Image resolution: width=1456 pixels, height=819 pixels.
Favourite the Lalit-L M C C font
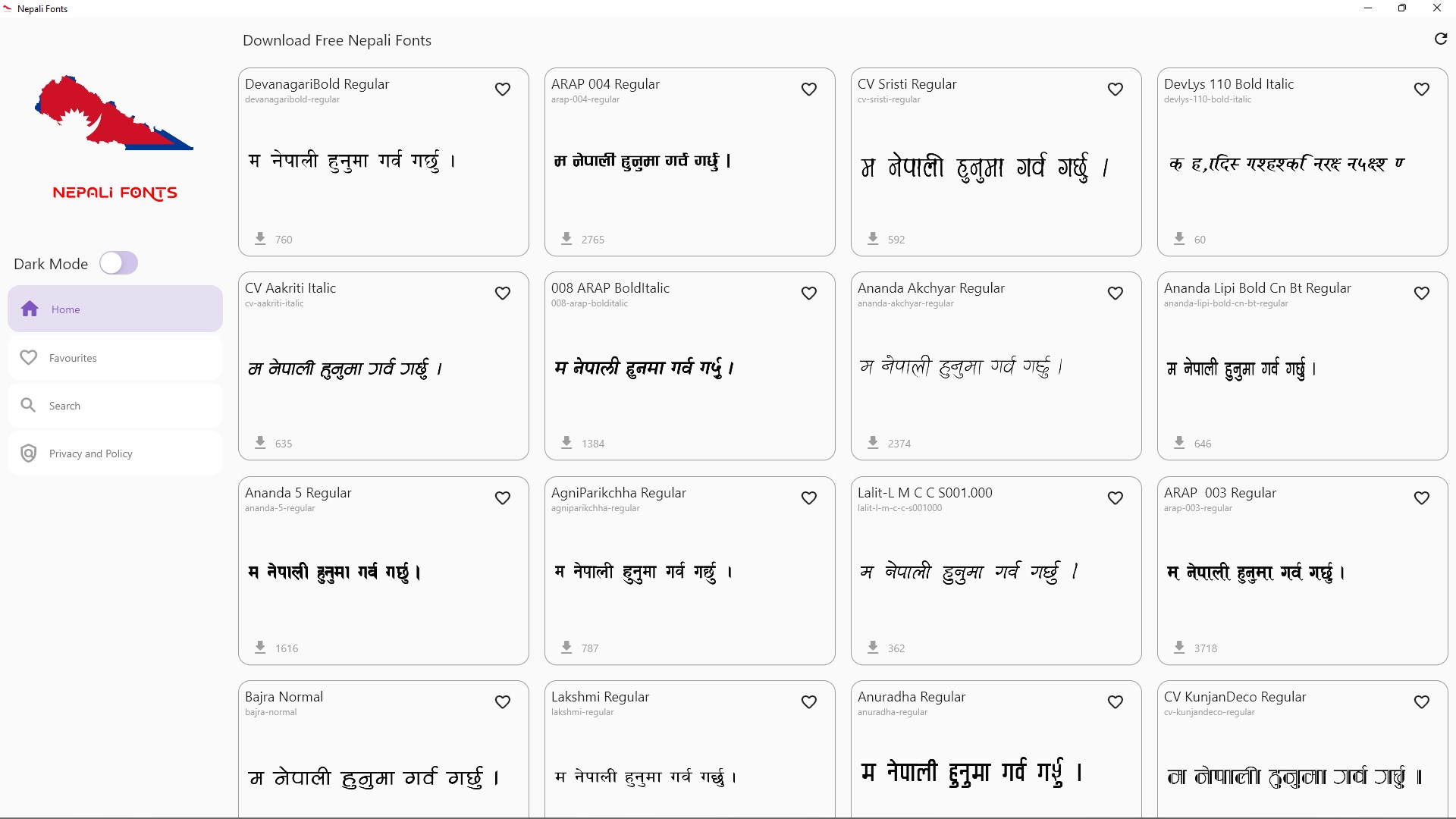point(1116,498)
